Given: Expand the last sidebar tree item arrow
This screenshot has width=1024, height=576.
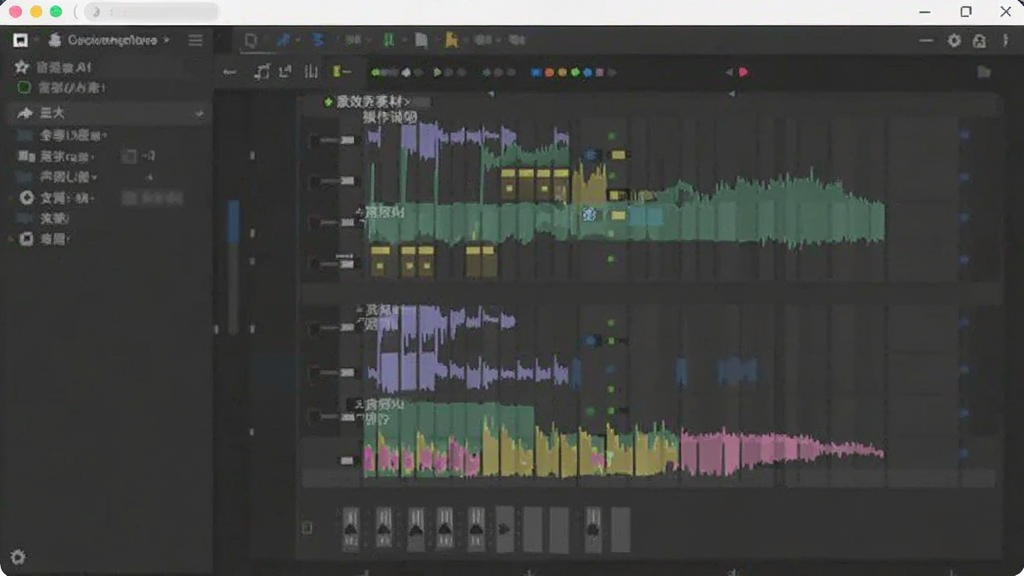Looking at the screenshot, I should click(10, 240).
